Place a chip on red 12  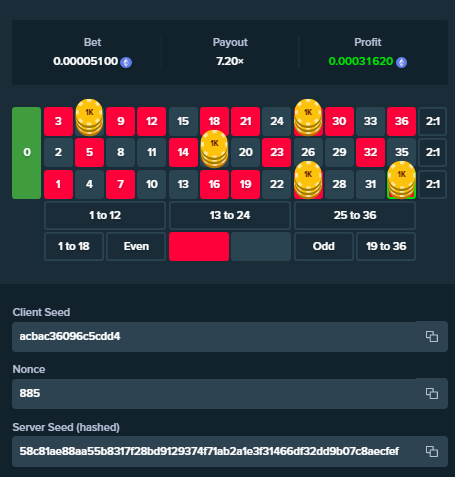pyautogui.click(x=152, y=121)
